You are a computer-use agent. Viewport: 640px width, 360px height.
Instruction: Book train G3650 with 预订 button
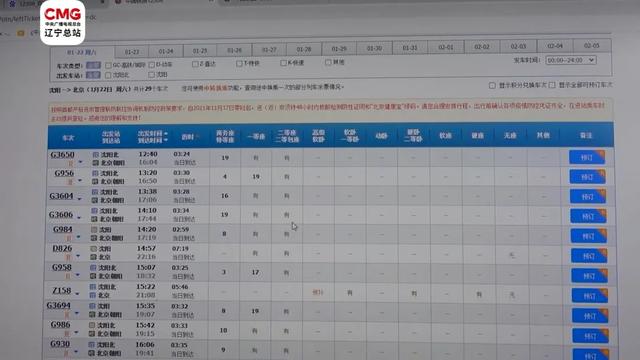coord(587,157)
